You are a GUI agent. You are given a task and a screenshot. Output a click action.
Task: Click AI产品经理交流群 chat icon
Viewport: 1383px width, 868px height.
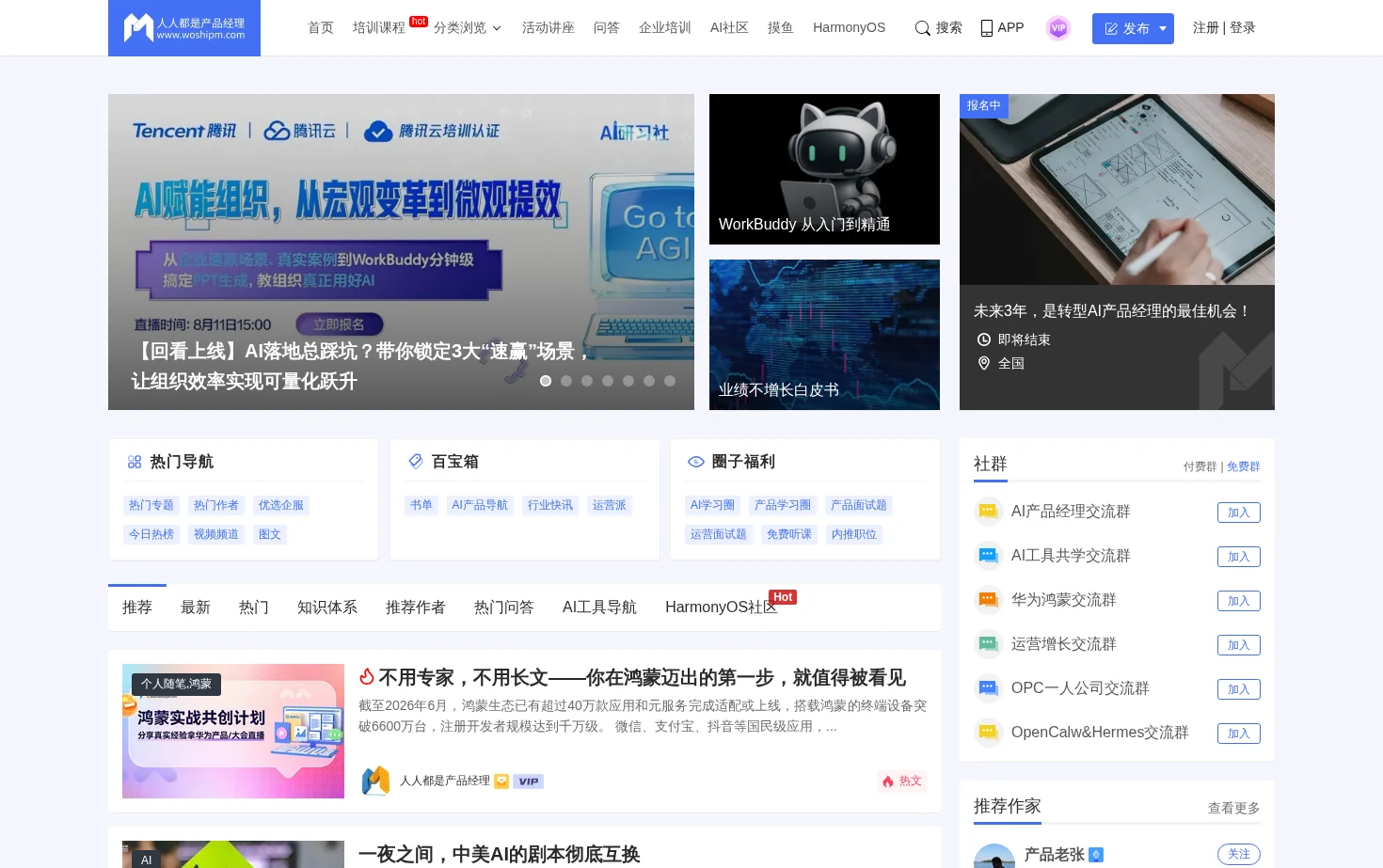(988, 512)
